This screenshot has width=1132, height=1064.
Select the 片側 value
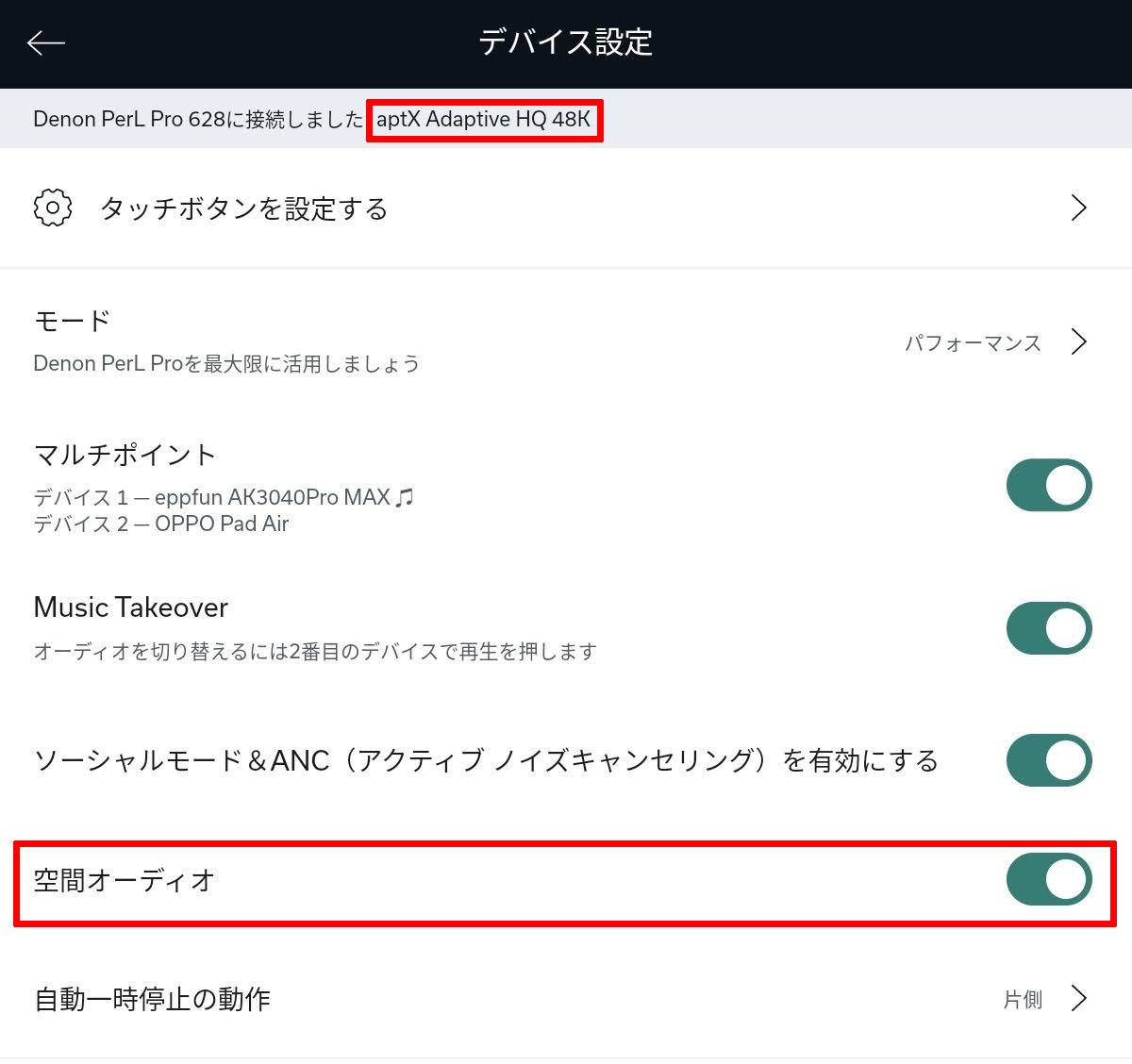pyautogui.click(x=1023, y=999)
